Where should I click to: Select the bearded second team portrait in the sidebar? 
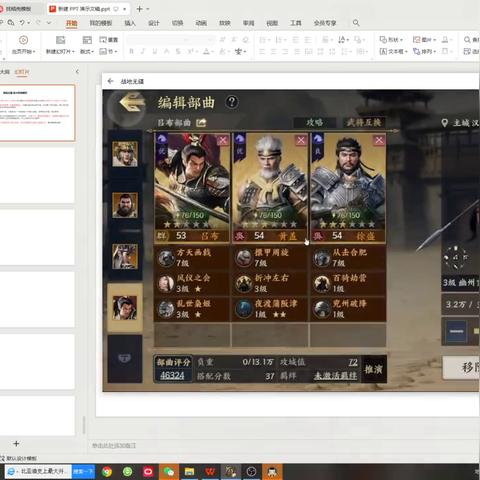point(125,205)
